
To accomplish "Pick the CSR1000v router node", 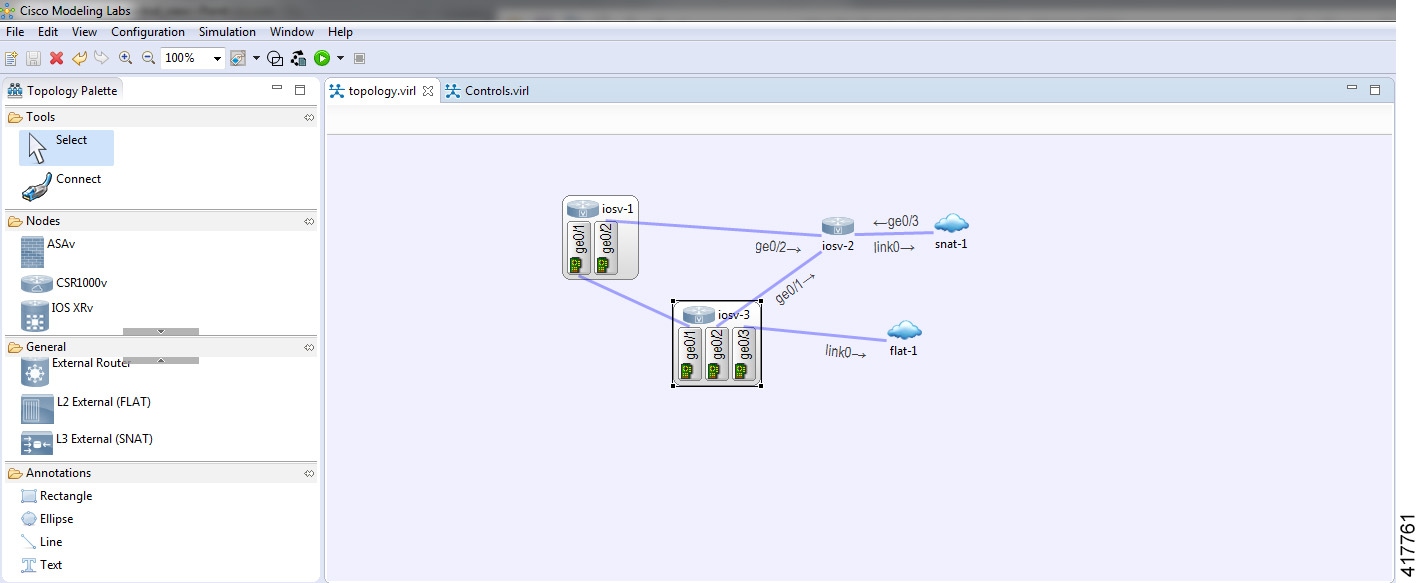I will click(x=64, y=283).
